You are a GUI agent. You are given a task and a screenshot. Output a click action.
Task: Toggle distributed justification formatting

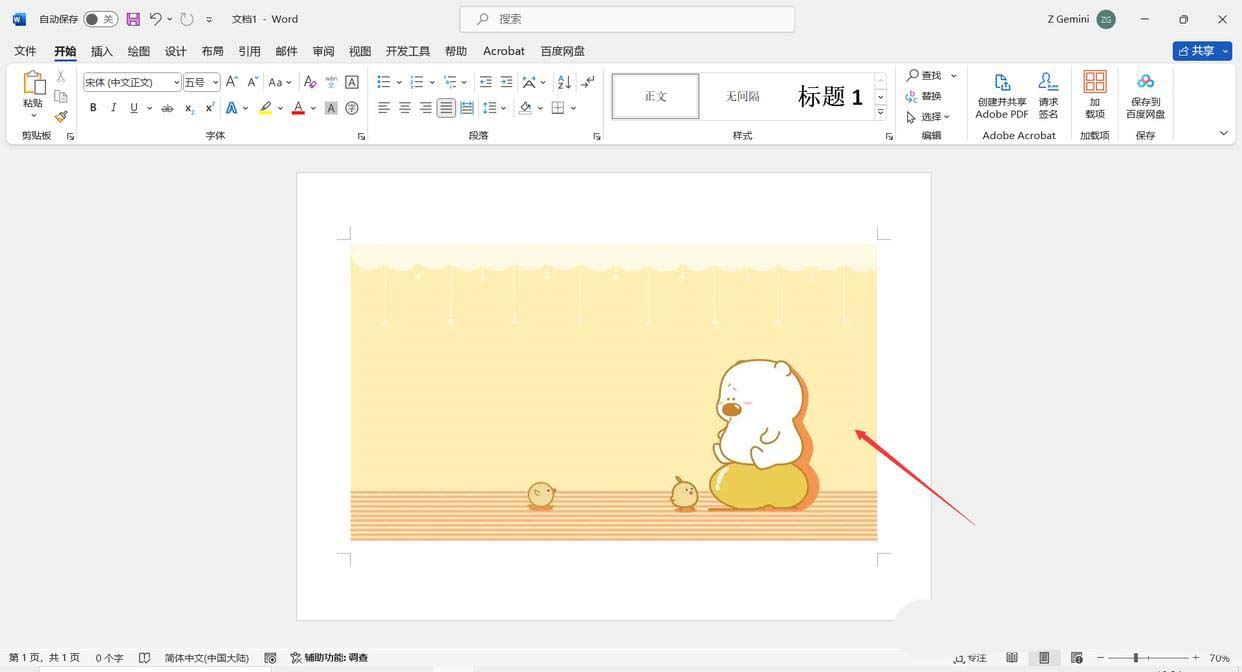tap(466, 107)
